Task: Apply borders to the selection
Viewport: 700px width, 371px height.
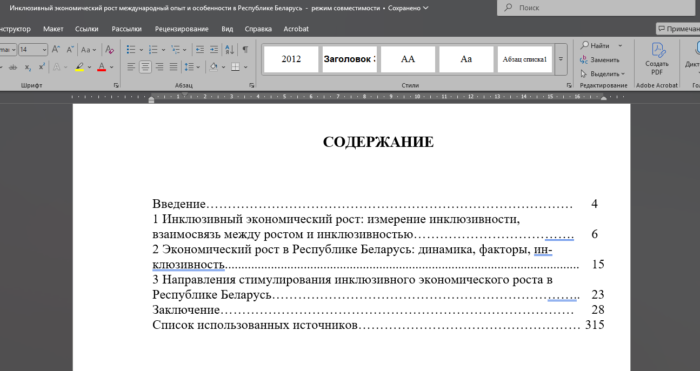Action: point(235,67)
